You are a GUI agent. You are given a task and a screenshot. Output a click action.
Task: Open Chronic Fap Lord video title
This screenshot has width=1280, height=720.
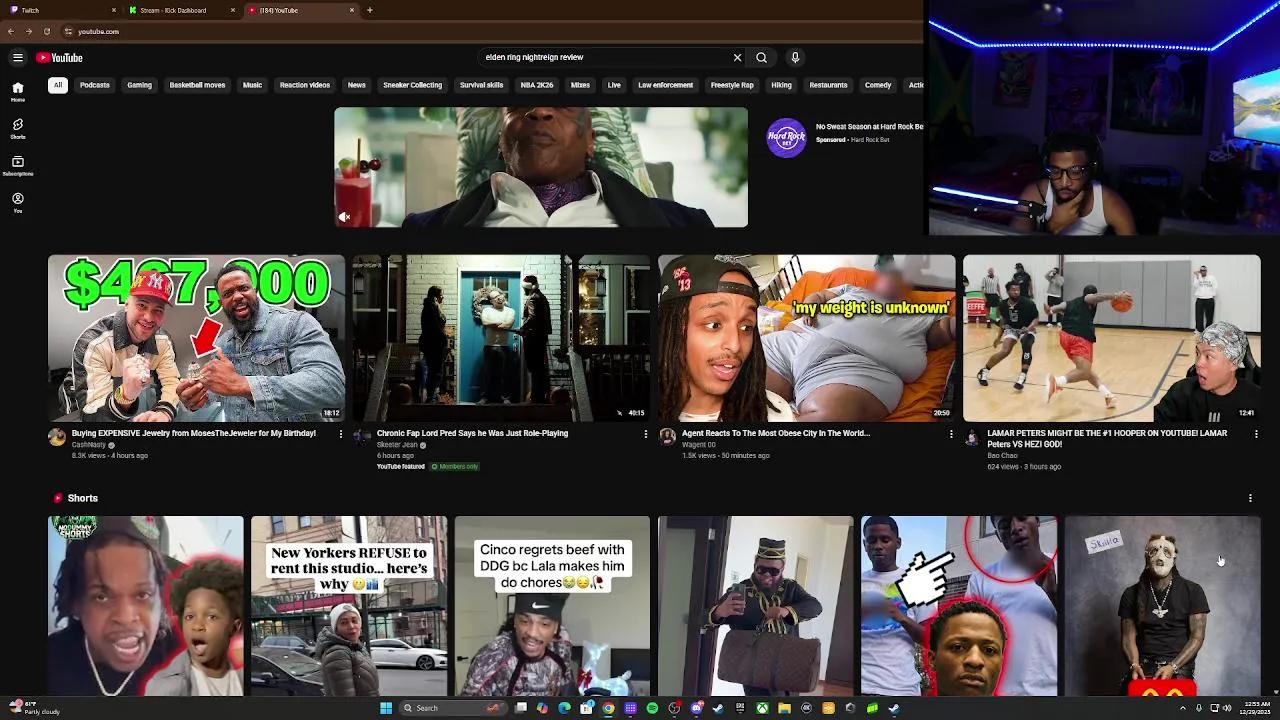click(x=472, y=433)
